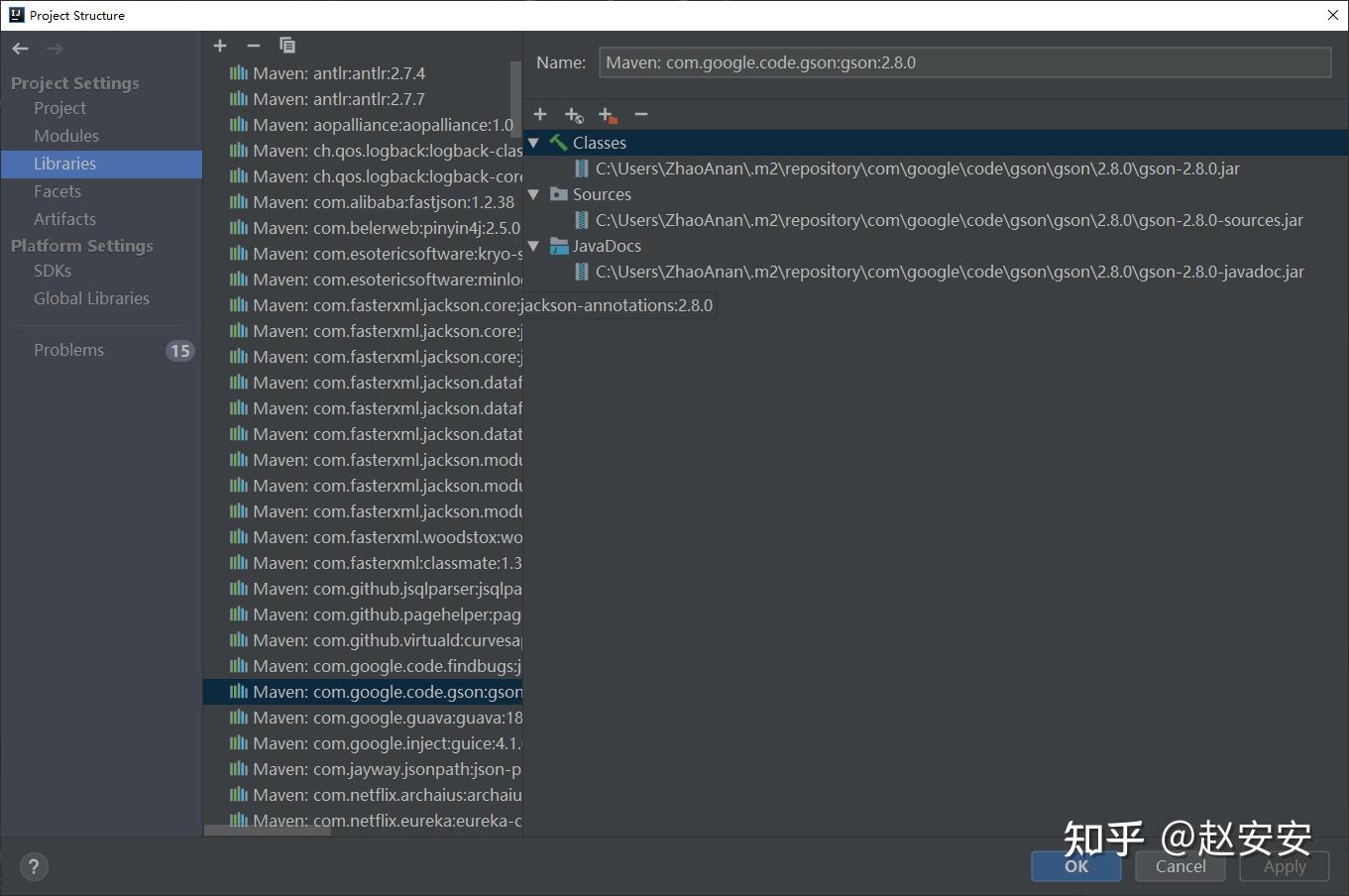Click the gson-2.8.0-javadoc.jar file icon
Viewport: 1349px width, 896px height.
click(x=582, y=272)
